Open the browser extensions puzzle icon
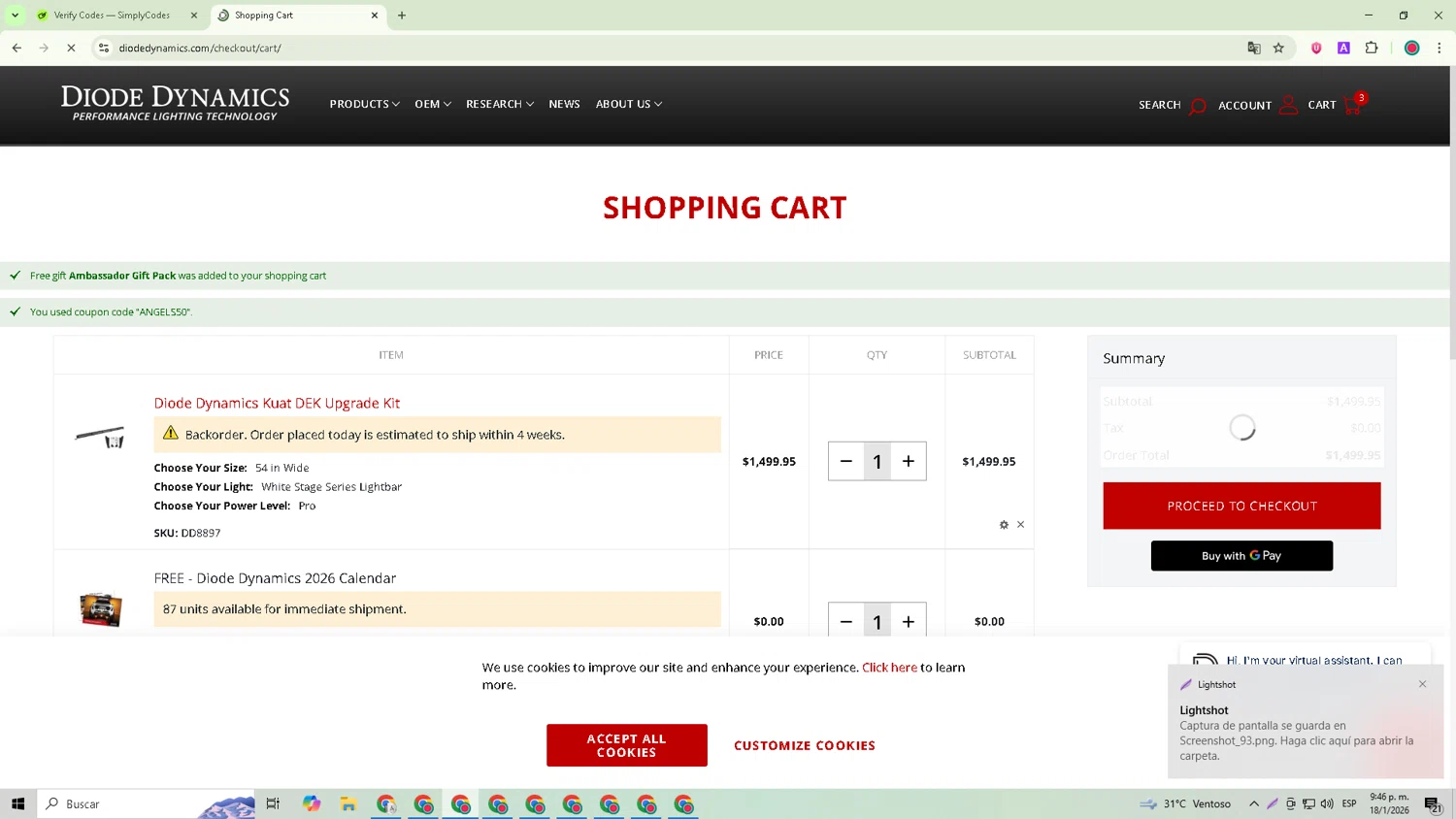 1371,48
